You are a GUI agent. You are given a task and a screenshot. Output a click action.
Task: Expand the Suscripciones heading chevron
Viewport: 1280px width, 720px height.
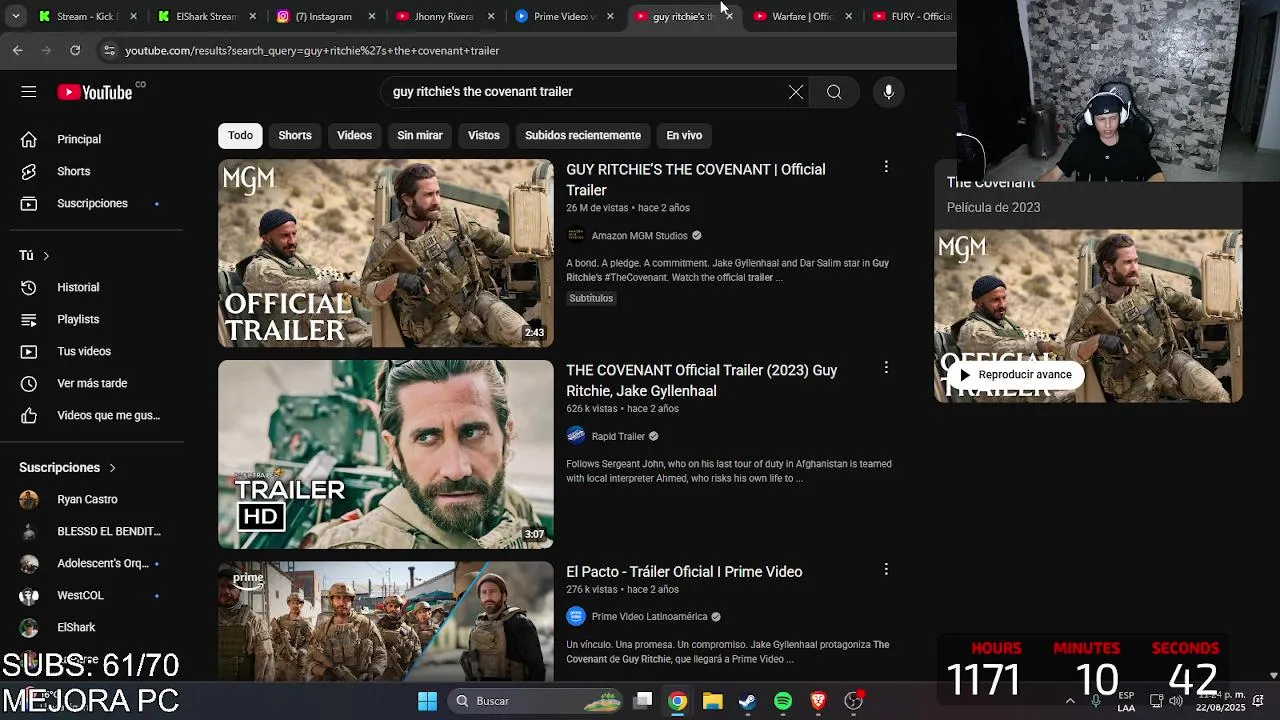coord(112,468)
